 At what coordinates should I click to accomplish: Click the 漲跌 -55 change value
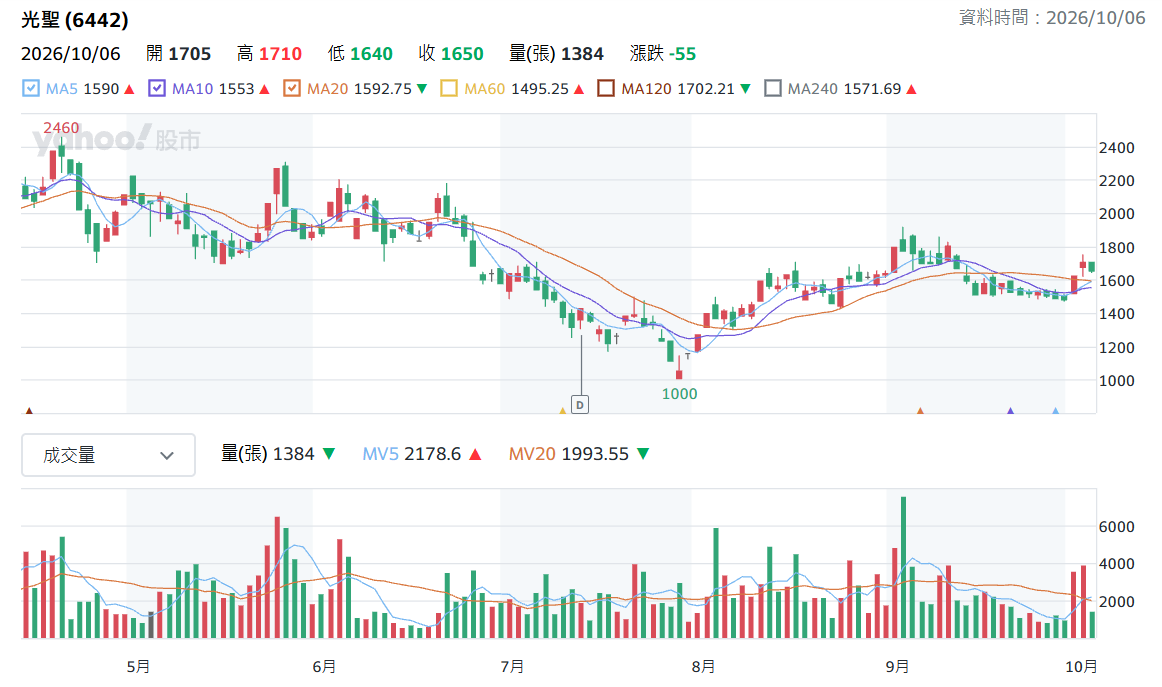pos(663,54)
